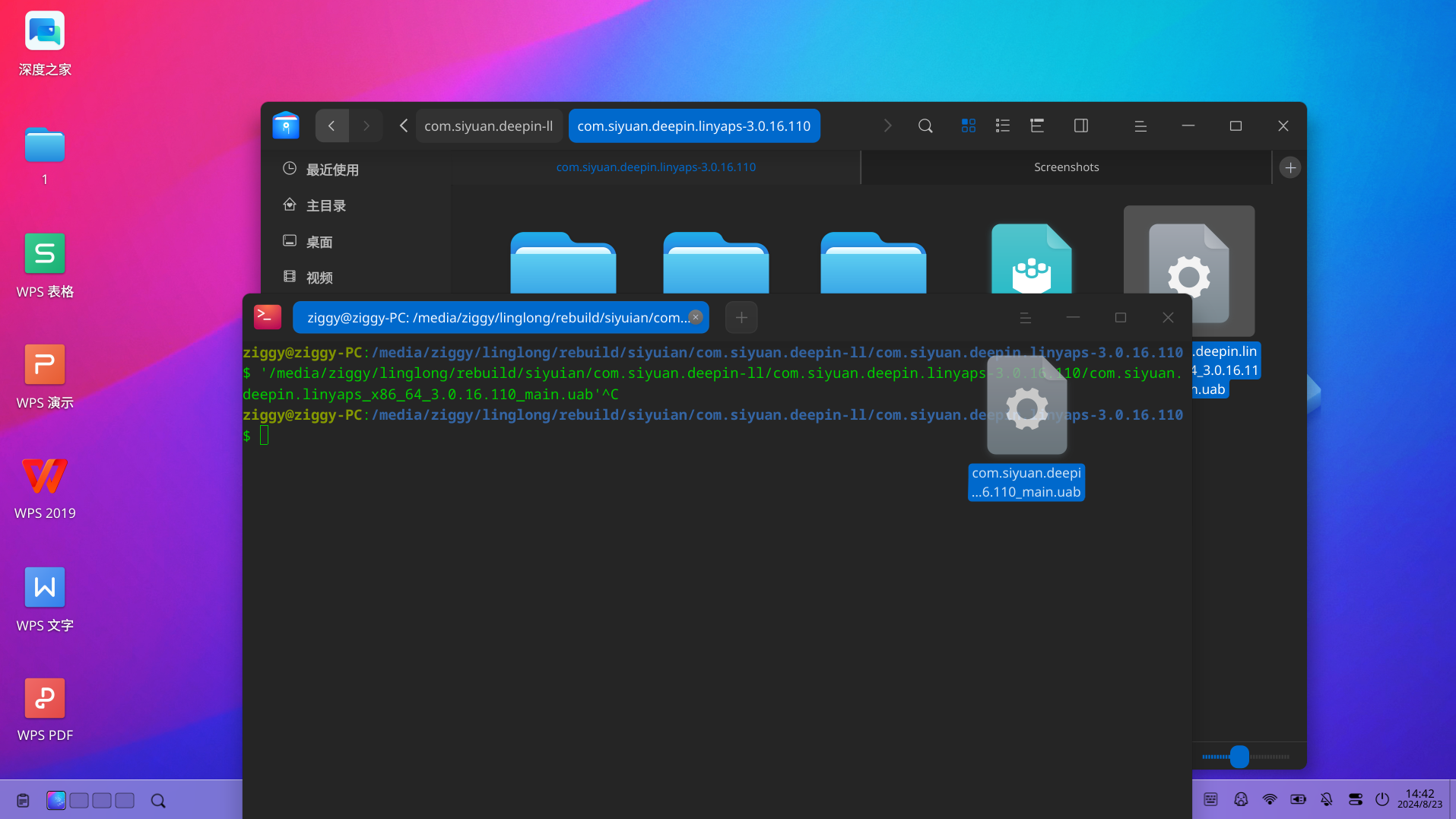Switch to fourth workspace in taskbar

point(125,800)
